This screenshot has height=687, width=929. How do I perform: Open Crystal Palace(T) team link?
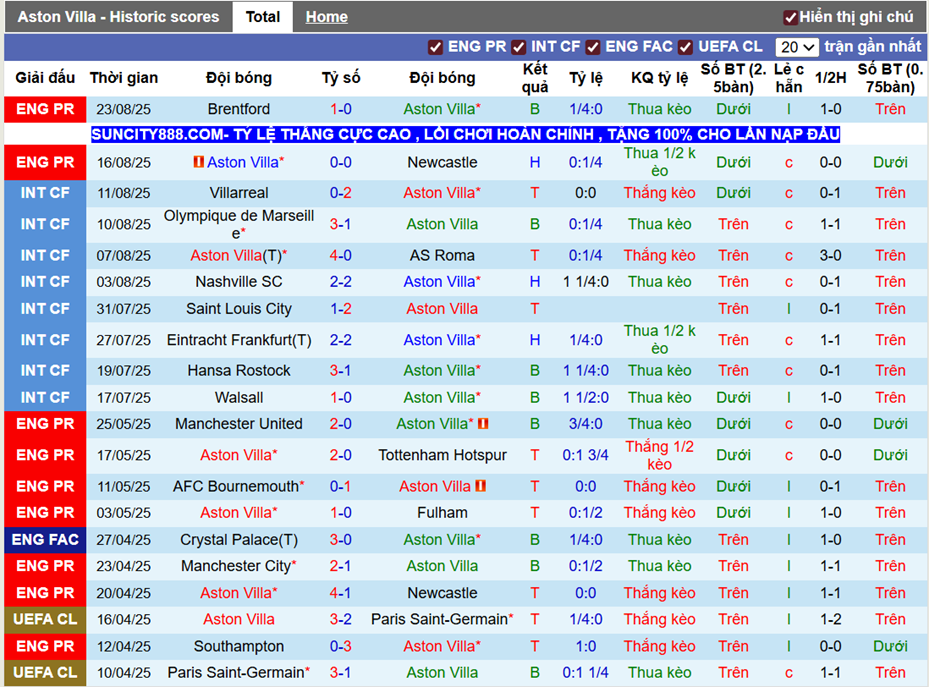(x=239, y=540)
